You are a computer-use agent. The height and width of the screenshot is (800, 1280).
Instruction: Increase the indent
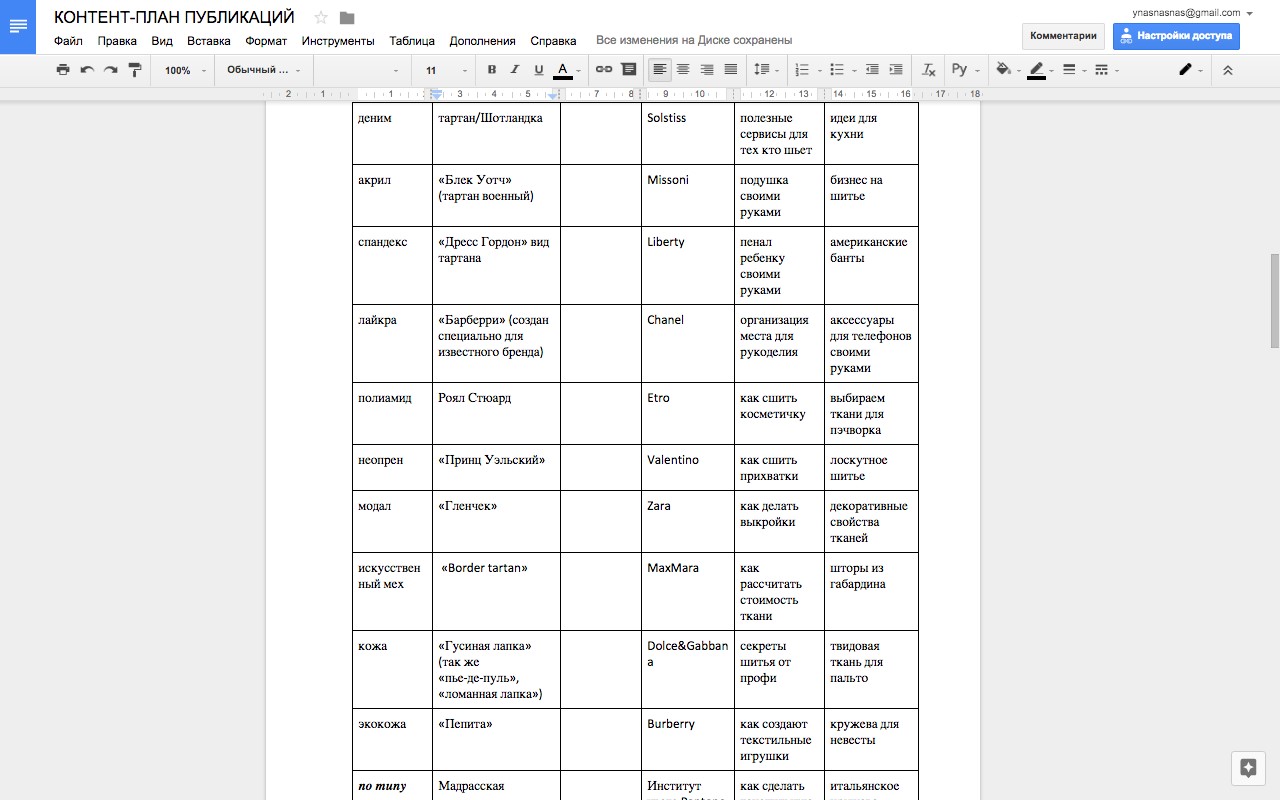tap(896, 70)
